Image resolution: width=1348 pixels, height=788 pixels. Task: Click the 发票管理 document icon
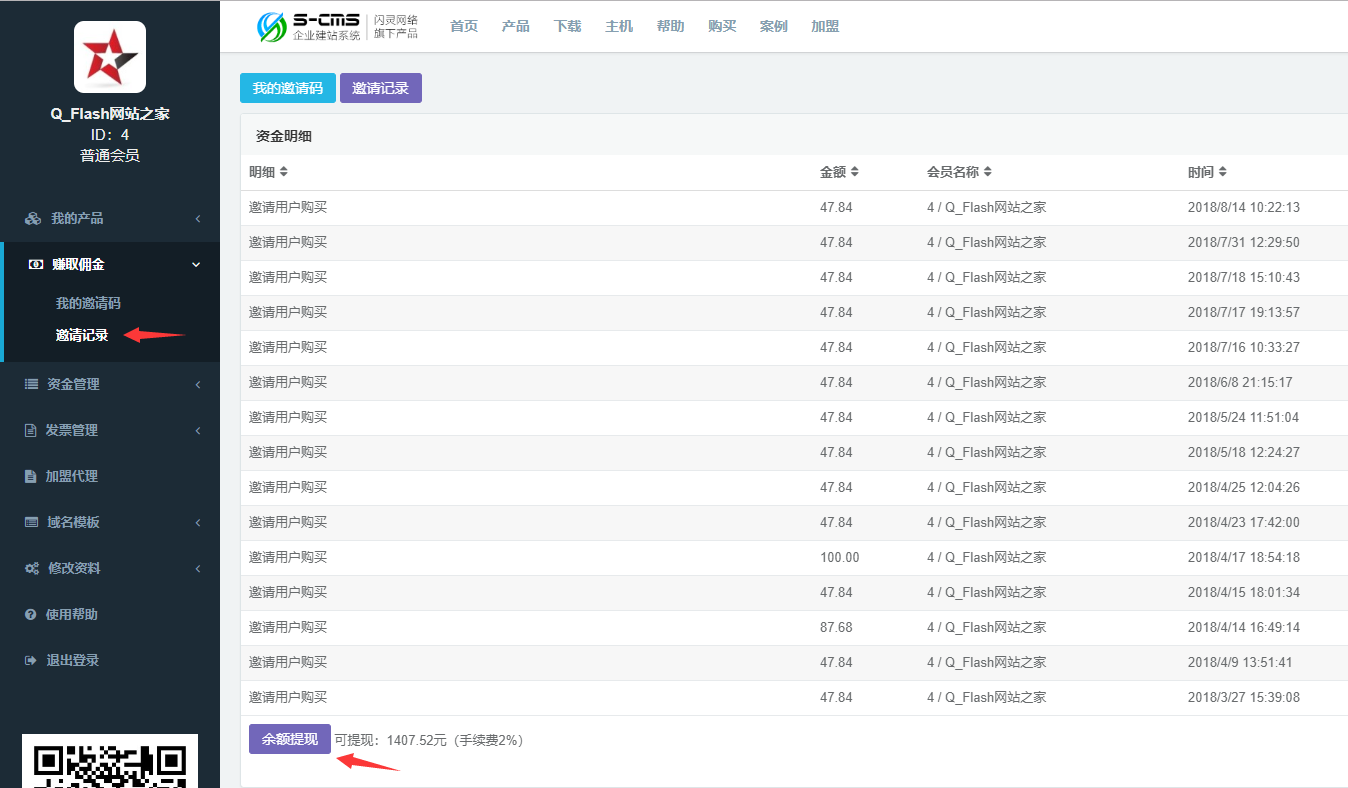point(30,431)
